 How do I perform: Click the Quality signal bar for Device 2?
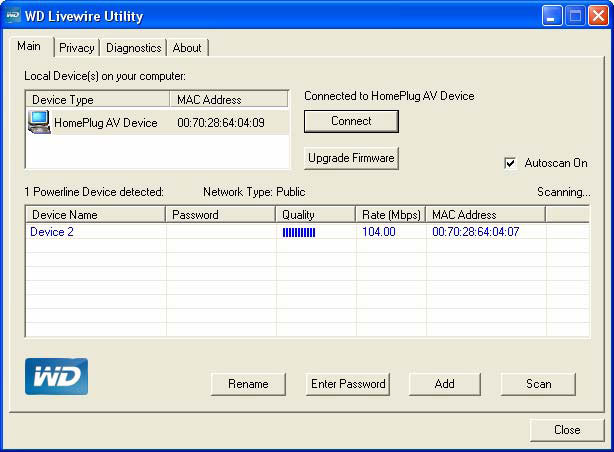[x=299, y=232]
